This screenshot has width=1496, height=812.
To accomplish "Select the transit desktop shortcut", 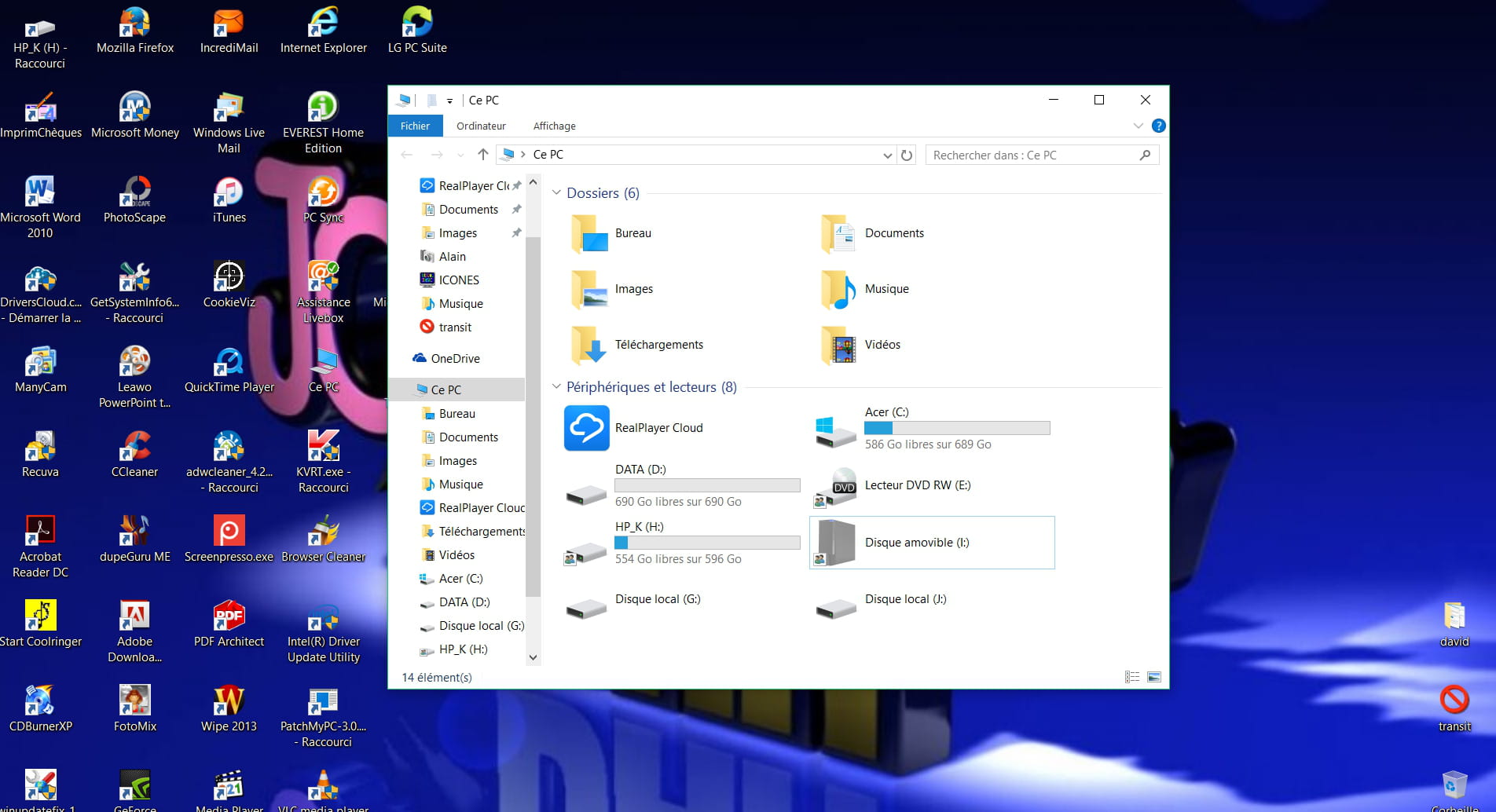I will point(1454,709).
